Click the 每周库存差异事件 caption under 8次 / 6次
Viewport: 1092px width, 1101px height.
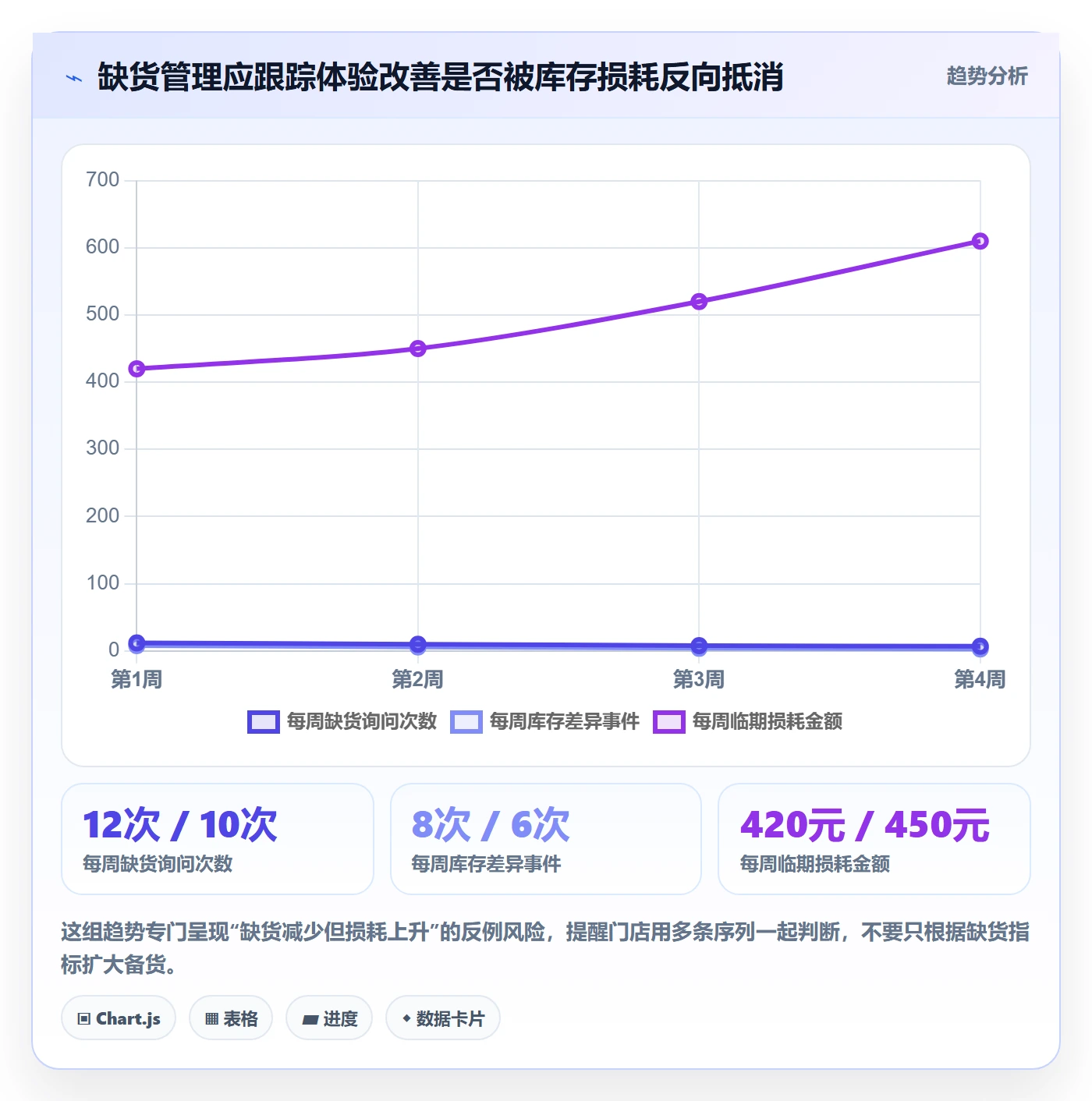[x=486, y=864]
